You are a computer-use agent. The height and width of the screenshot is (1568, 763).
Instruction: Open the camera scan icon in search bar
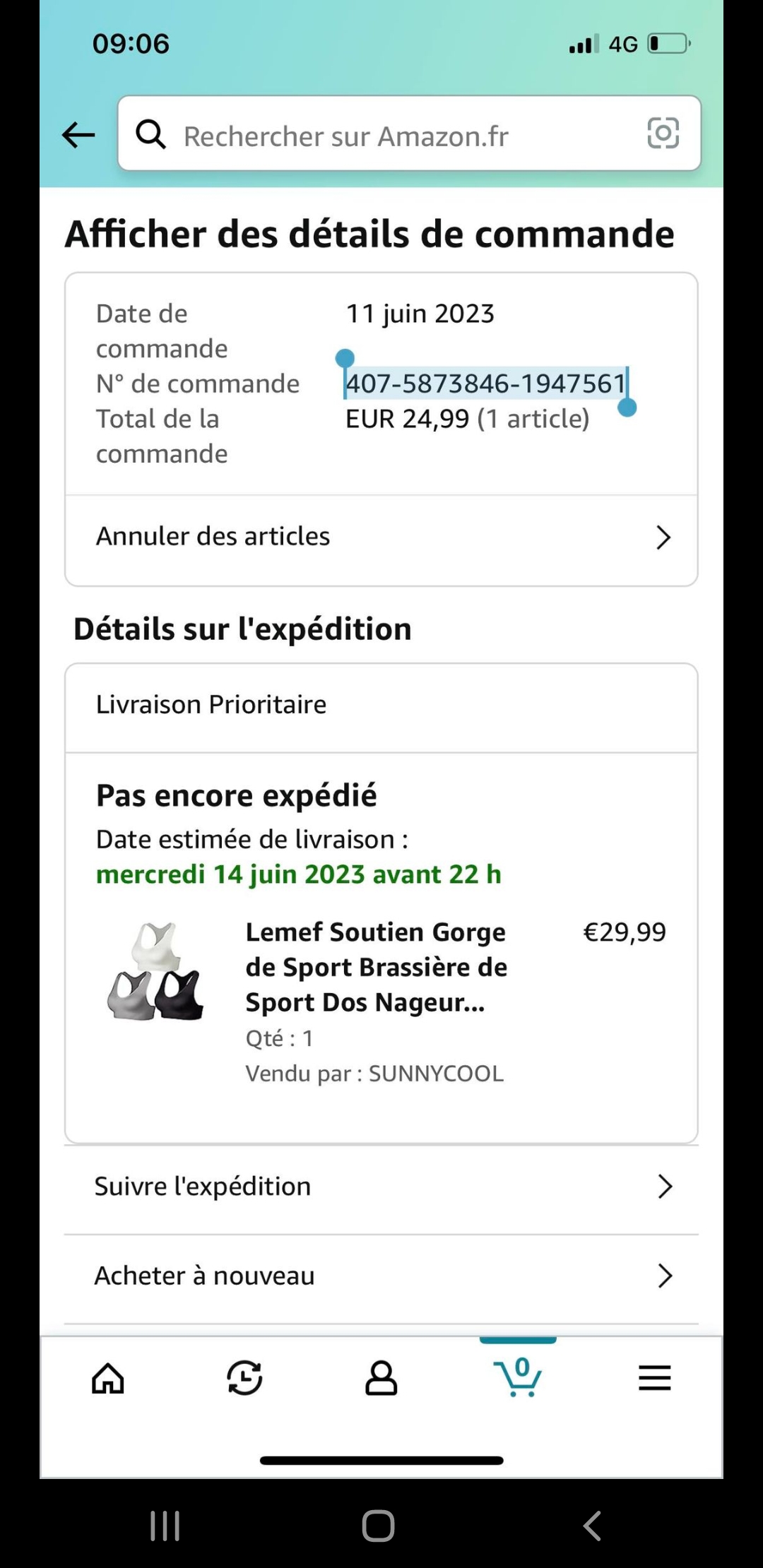(663, 133)
